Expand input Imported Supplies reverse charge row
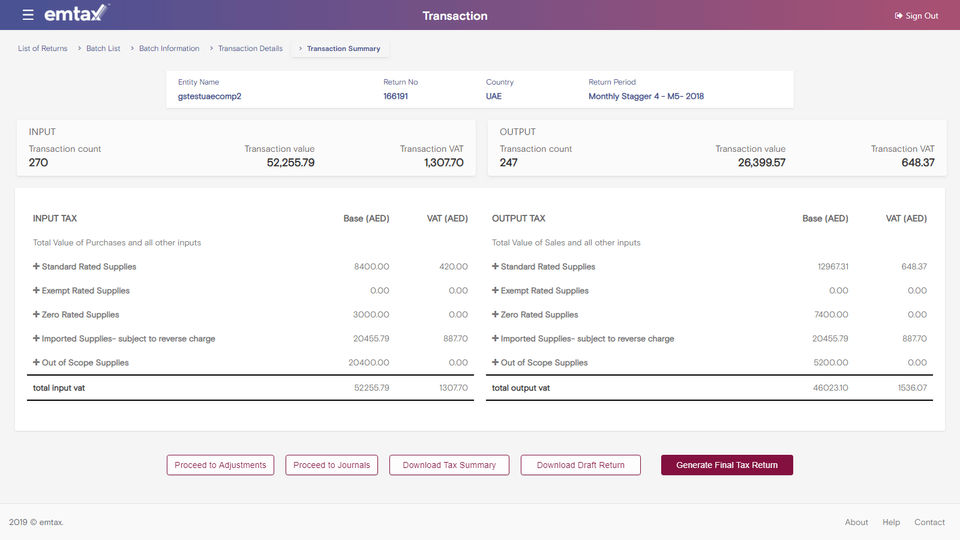This screenshot has height=540, width=960. (36, 338)
